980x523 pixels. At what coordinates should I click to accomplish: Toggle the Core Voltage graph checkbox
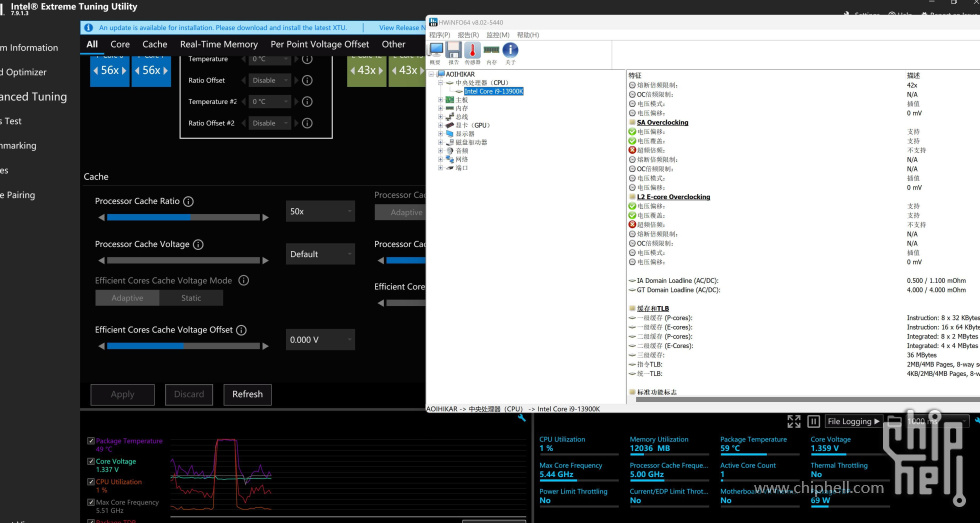click(91, 461)
